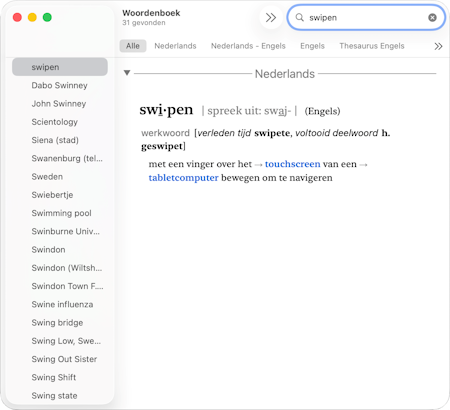Open the Swing Shift entry
This screenshot has width=450, height=410.
pyautogui.click(x=60, y=377)
